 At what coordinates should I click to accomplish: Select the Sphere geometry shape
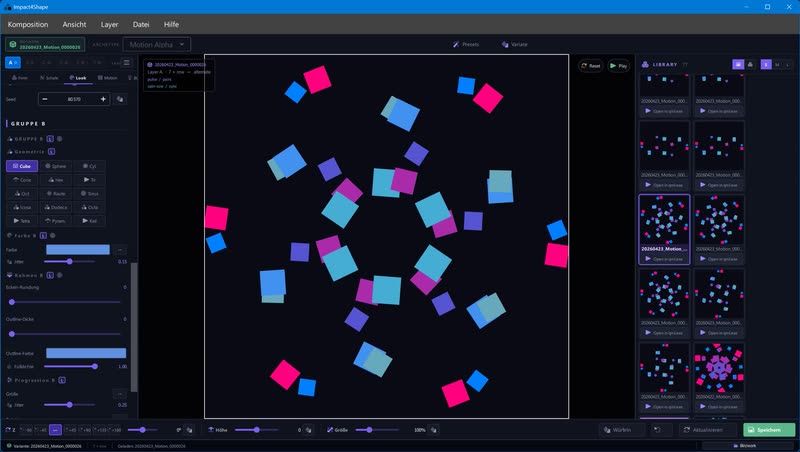point(56,166)
